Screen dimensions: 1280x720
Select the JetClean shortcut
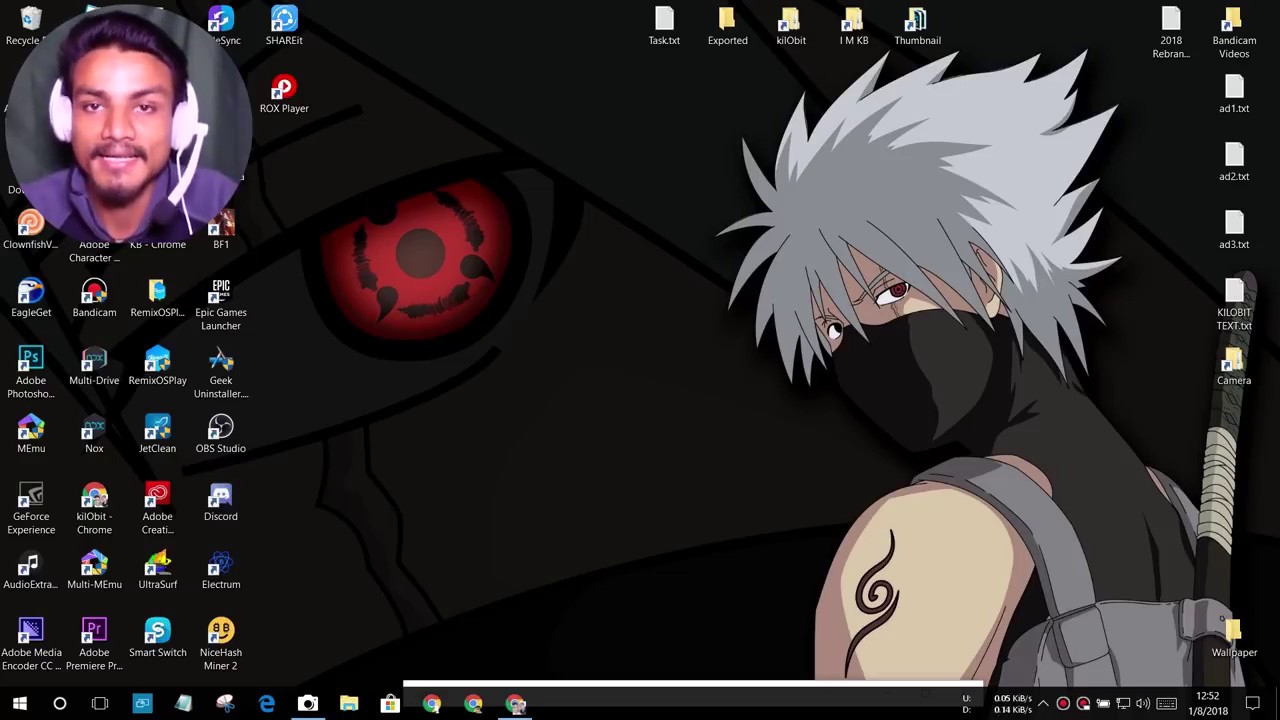pos(157,434)
